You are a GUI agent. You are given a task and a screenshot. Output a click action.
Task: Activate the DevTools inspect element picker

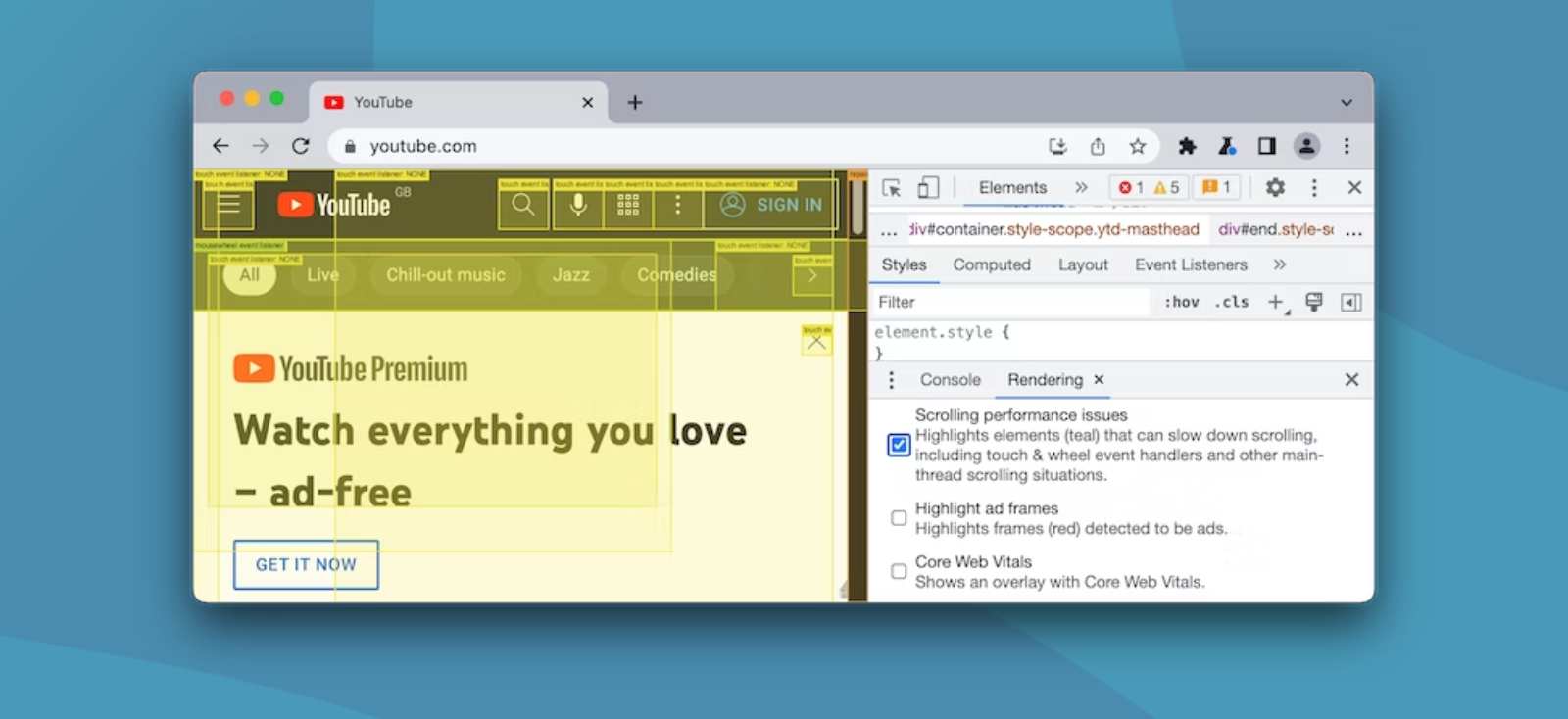(x=891, y=187)
